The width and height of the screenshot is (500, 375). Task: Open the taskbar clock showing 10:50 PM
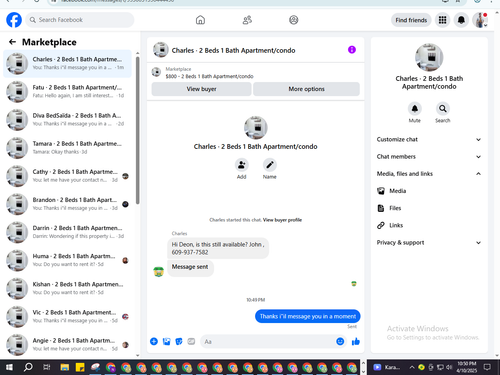coord(467,367)
